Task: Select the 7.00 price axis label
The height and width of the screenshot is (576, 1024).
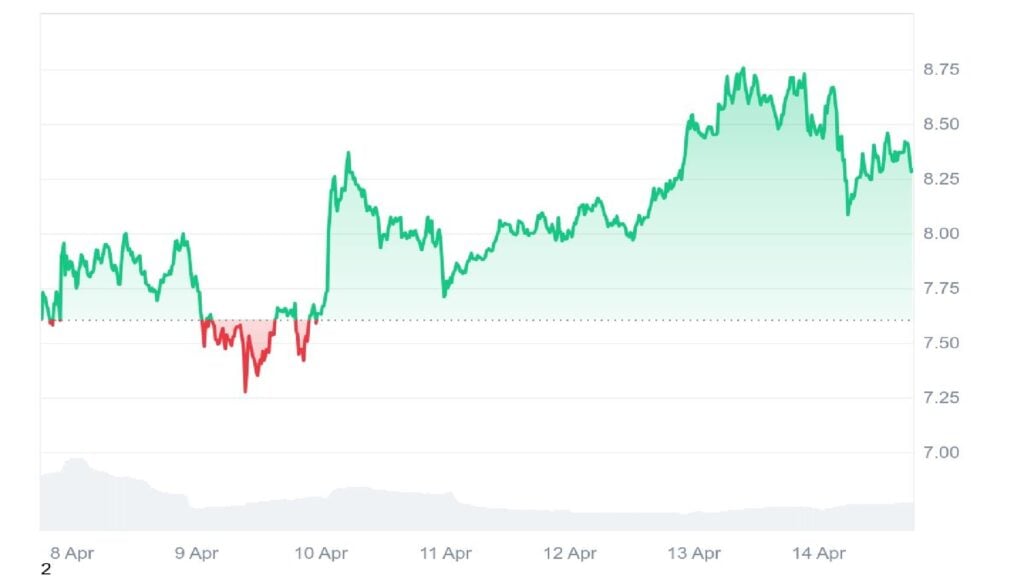Action: pyautogui.click(x=941, y=453)
